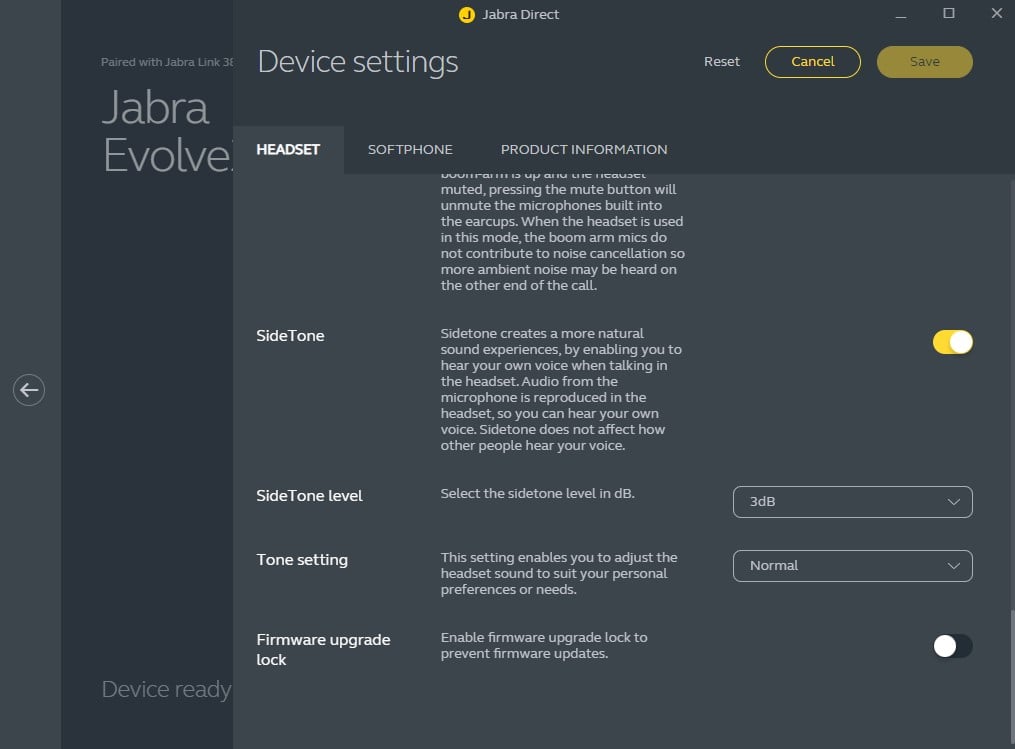Image resolution: width=1015 pixels, height=749 pixels.
Task: Click the Jabra Direct logo icon
Action: pyautogui.click(x=466, y=15)
